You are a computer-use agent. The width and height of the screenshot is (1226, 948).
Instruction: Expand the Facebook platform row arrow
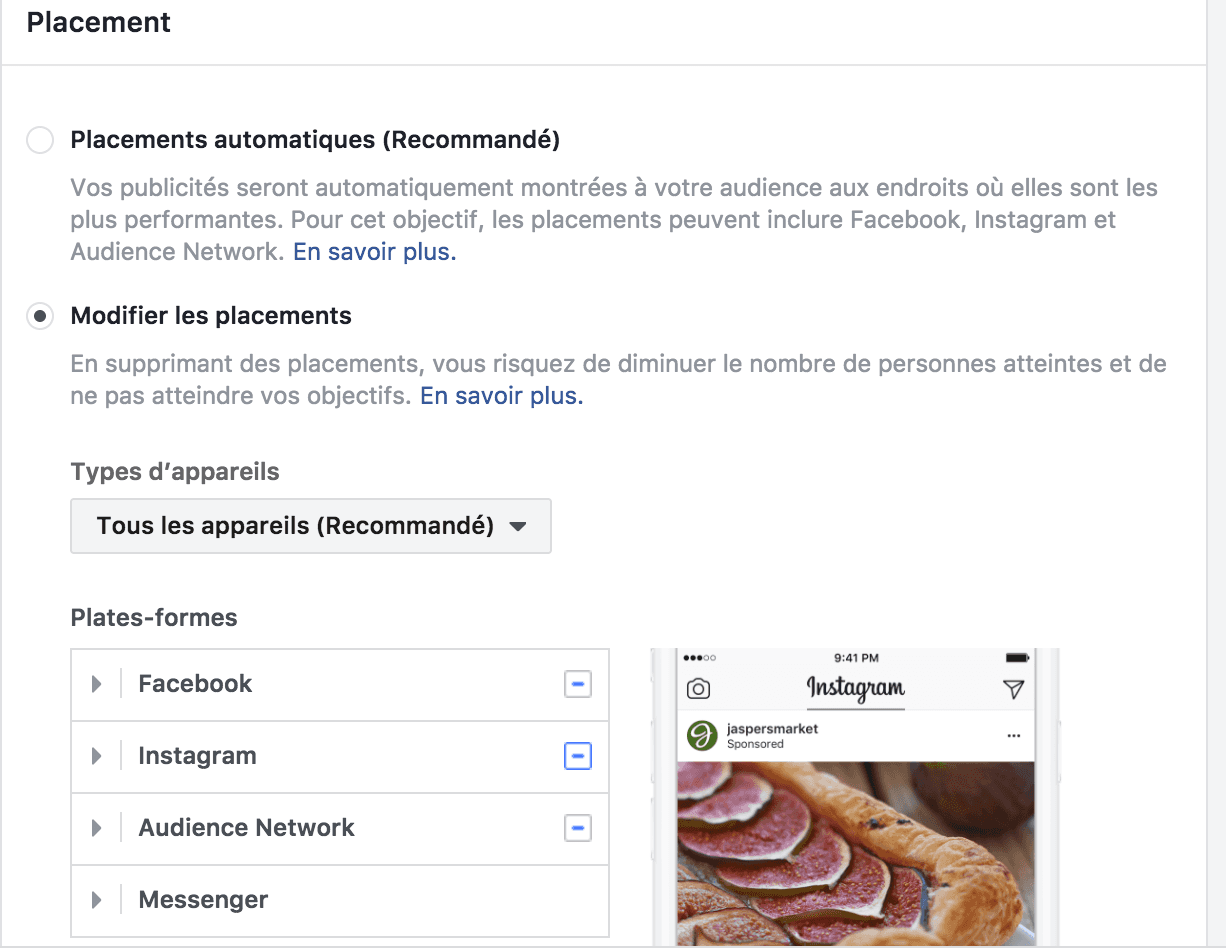point(97,684)
